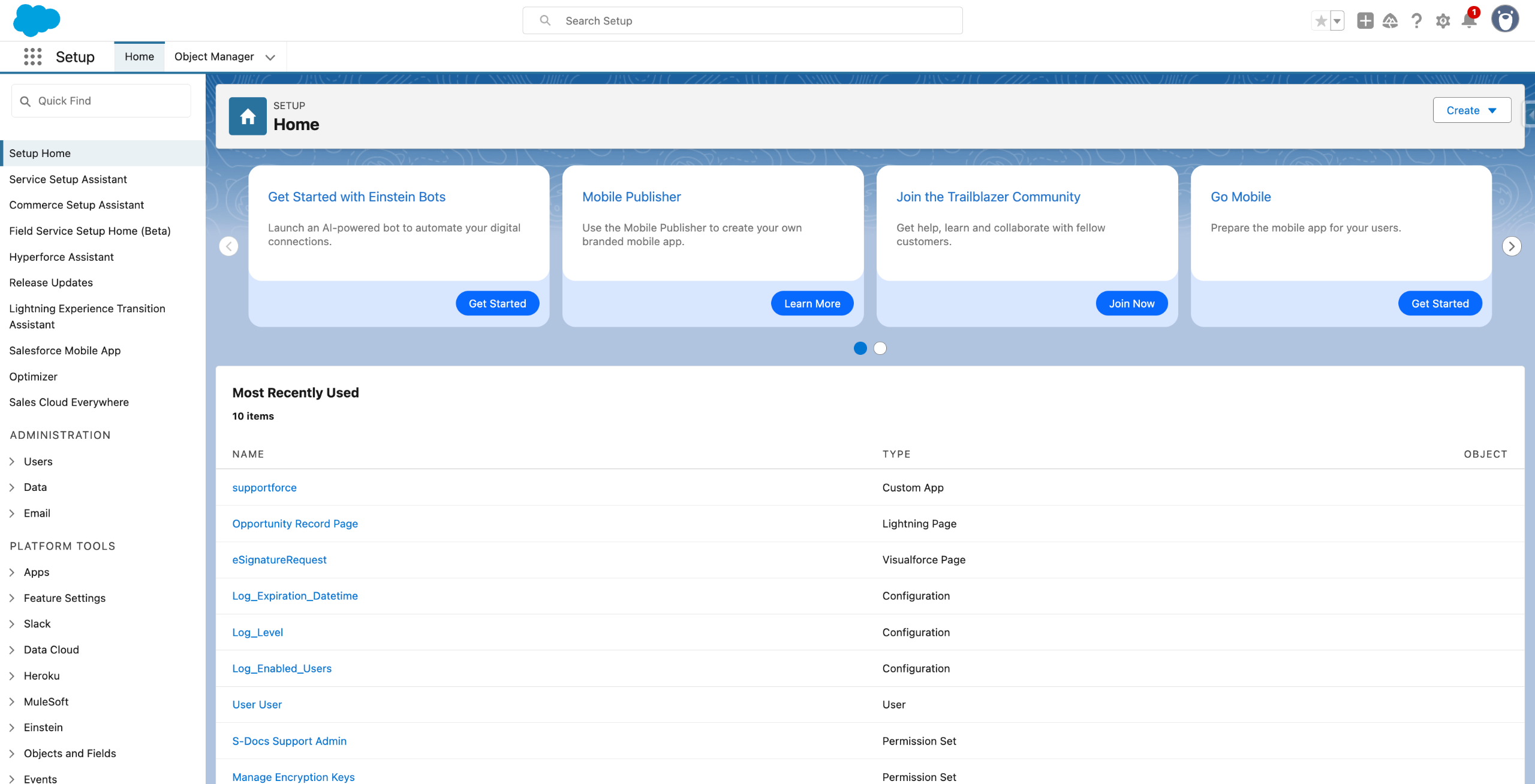Viewport: 1535px width, 784px height.
Task: Advance carousel with the next arrow
Action: coord(1511,246)
